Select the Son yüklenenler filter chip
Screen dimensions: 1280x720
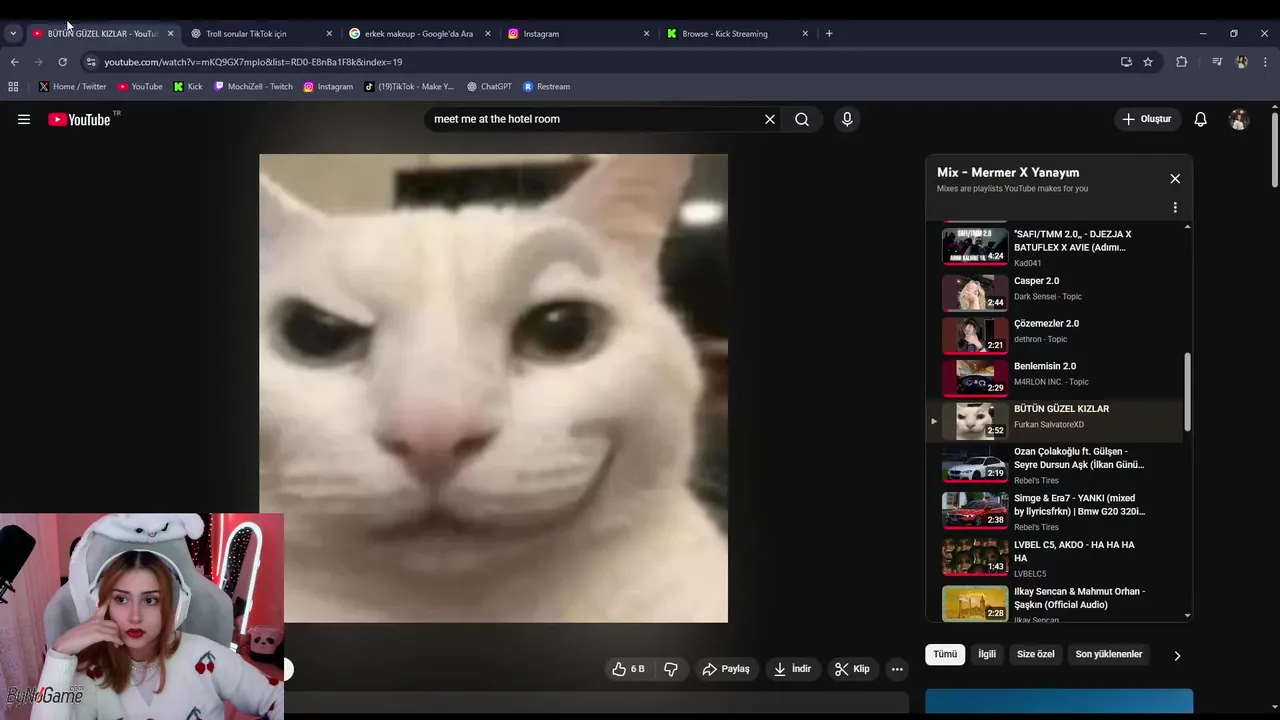coord(1108,654)
